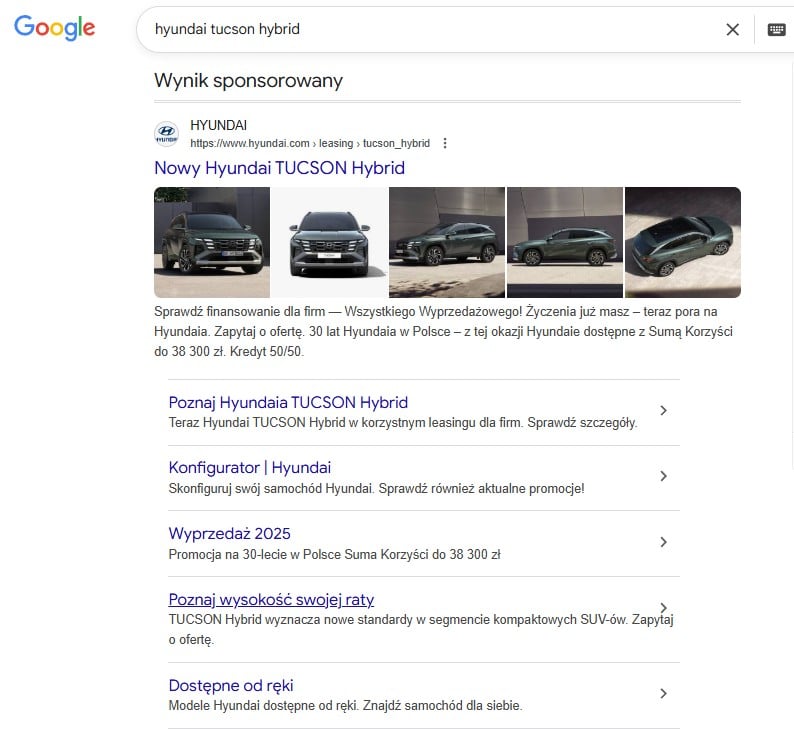Click chevron arrow beside Konfigurator | Hyundai
Screen dimensions: 794x729
point(663,476)
